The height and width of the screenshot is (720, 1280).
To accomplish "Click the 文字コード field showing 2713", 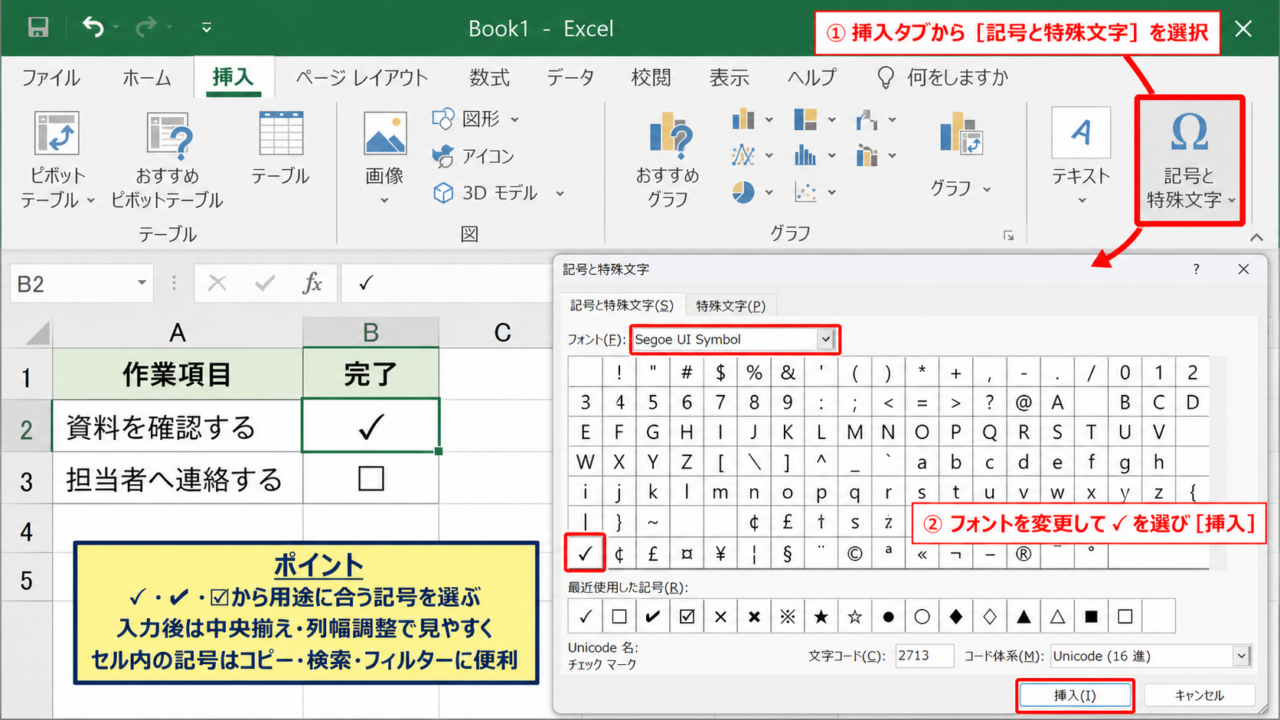I will tap(925, 656).
